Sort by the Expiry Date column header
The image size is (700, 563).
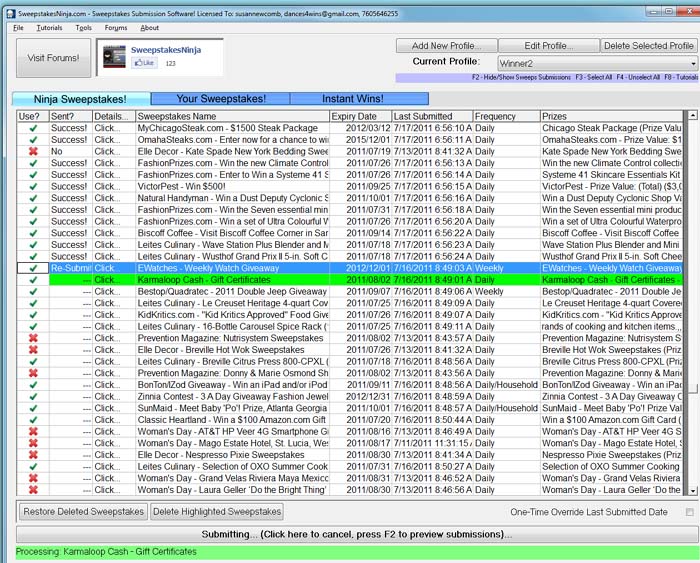[361, 117]
